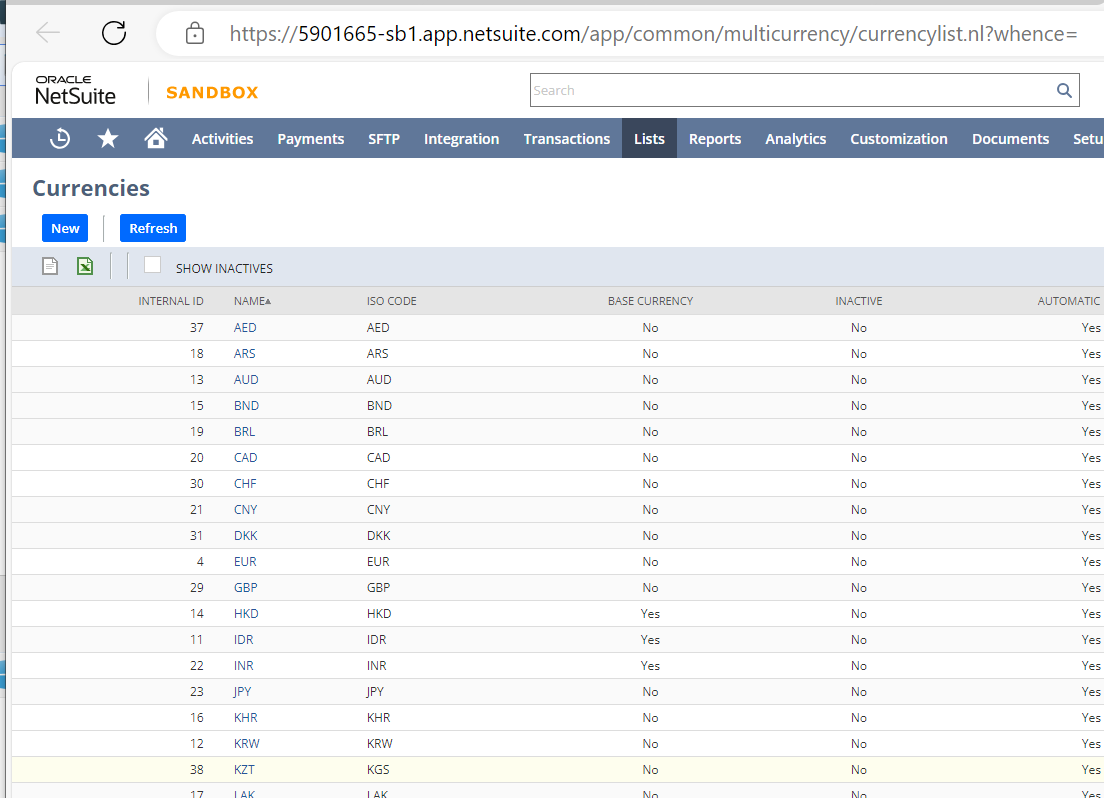Screen dimensions: 1104x798
Task: Open the KZT currency link
Action: coord(244,771)
